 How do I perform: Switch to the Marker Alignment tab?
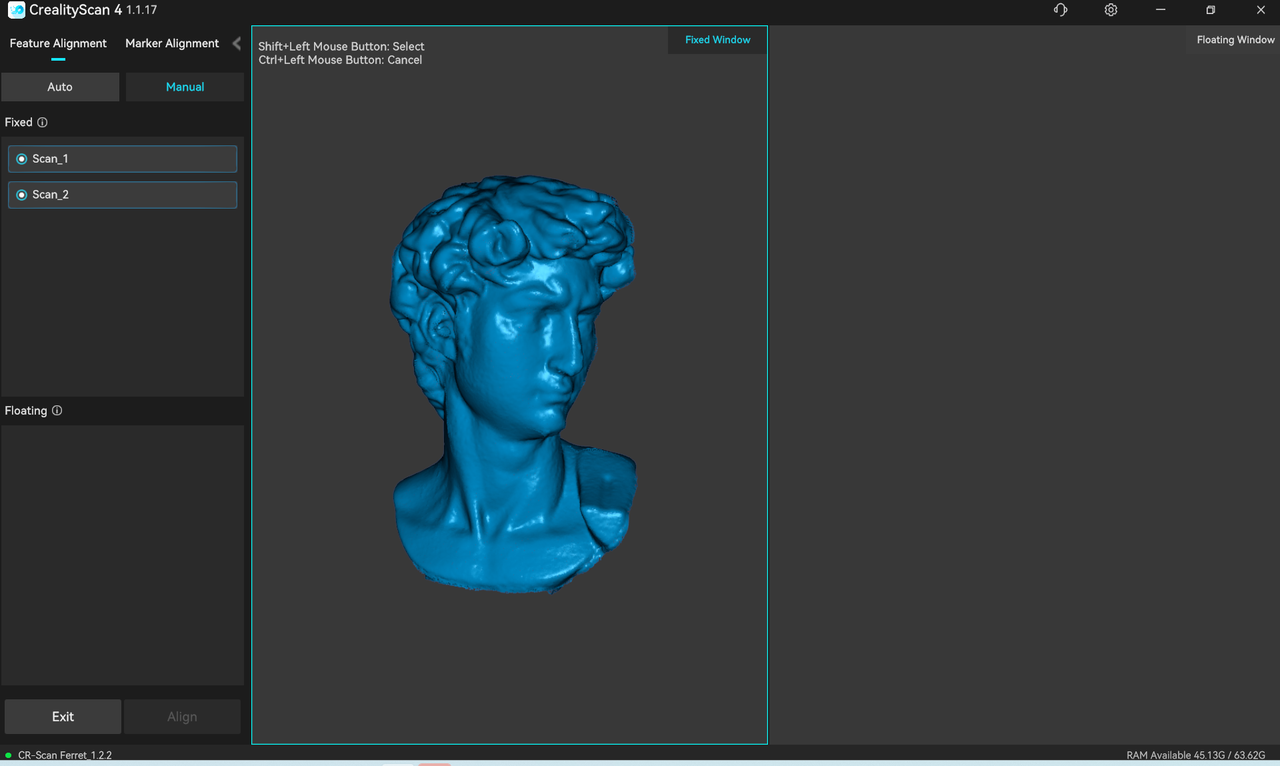pos(172,44)
